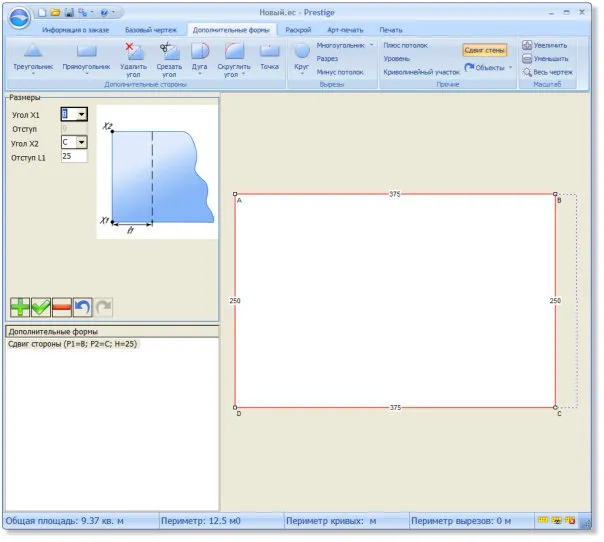The width and height of the screenshot is (604, 542).
Task: Open the Печать tab
Action: point(391,30)
